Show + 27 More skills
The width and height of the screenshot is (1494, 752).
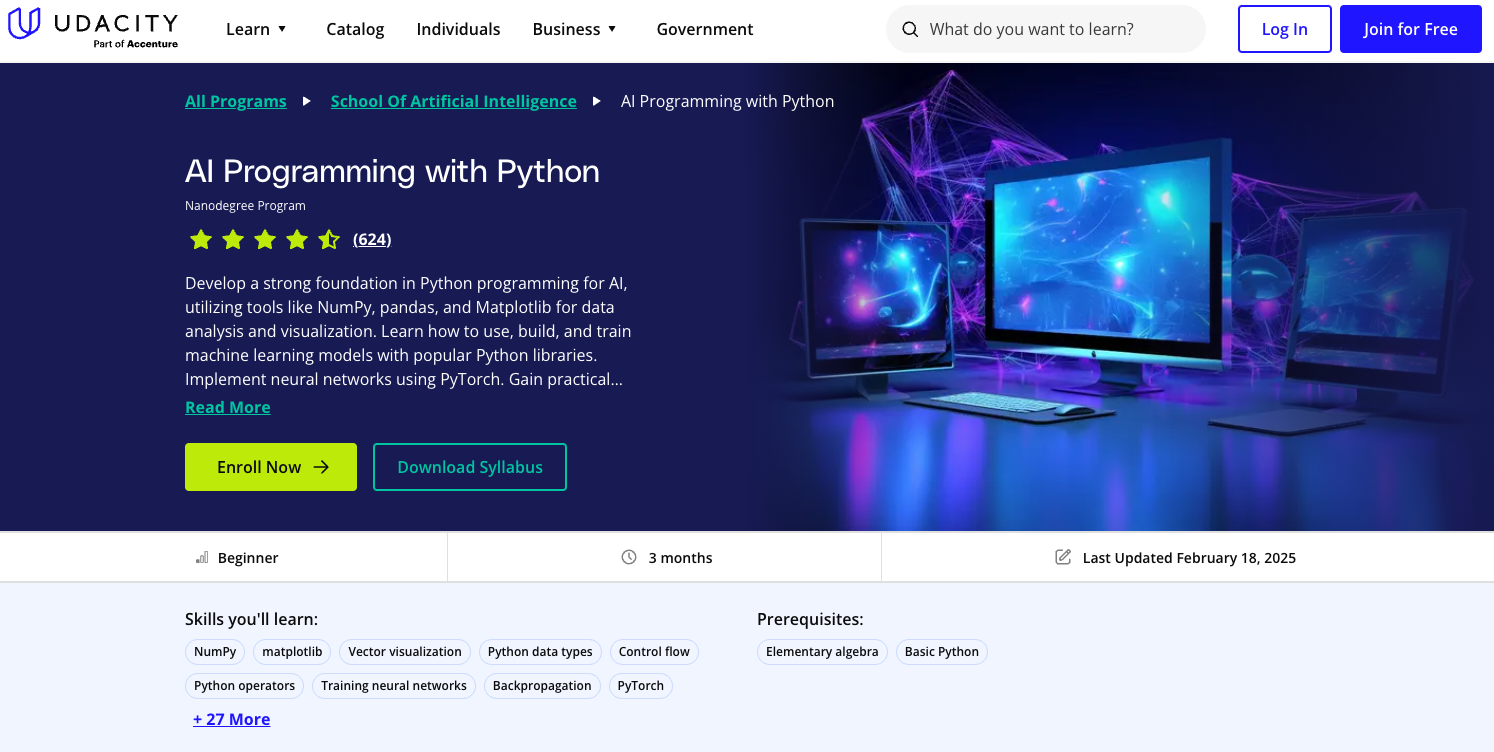pyautogui.click(x=232, y=719)
